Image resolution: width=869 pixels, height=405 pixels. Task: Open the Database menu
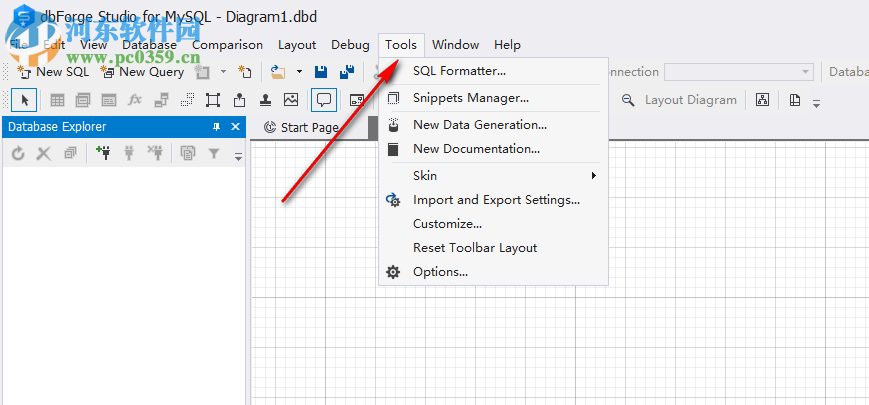point(150,45)
